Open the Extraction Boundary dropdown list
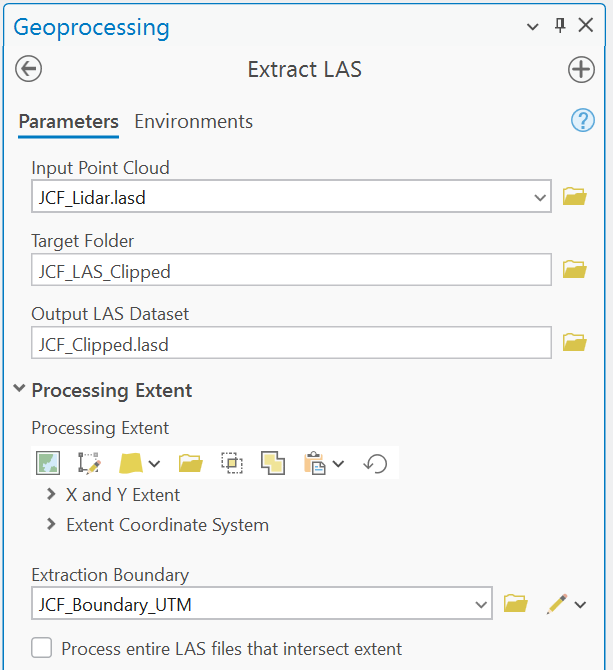Viewport: 613px width, 670px height. coord(480,604)
